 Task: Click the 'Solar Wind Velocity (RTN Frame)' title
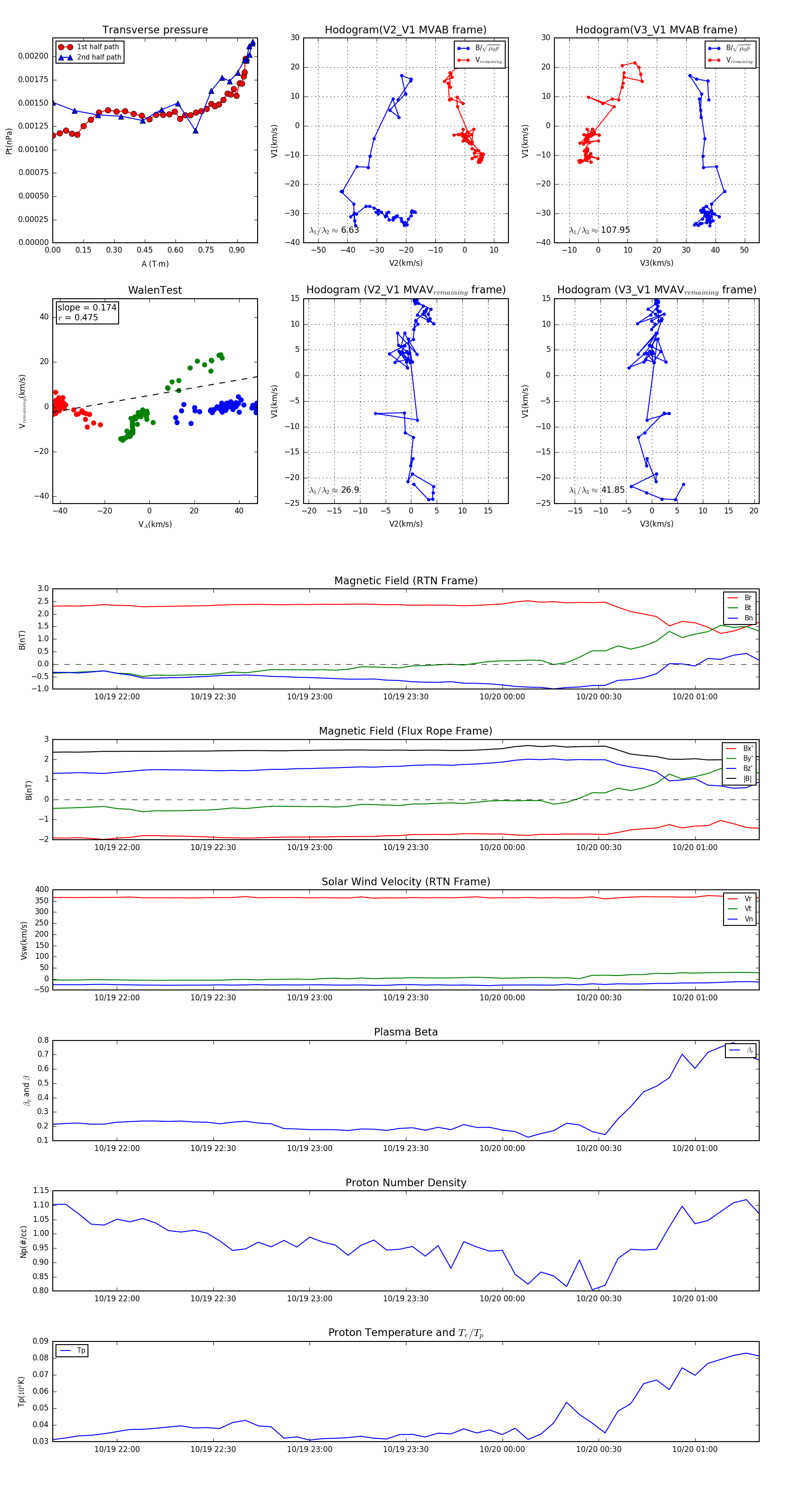[406, 882]
